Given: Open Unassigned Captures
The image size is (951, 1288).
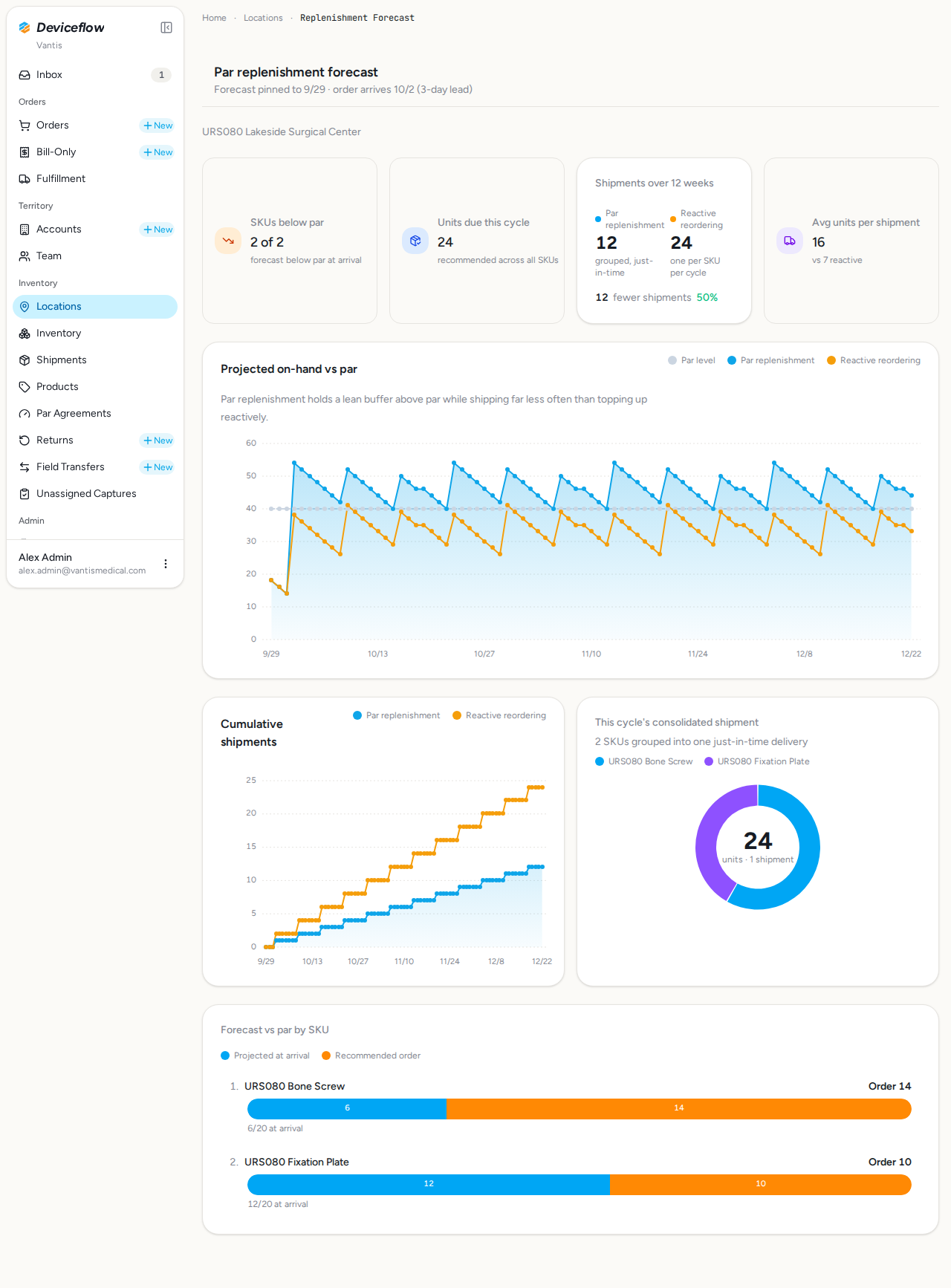Looking at the screenshot, I should pos(95,494).
